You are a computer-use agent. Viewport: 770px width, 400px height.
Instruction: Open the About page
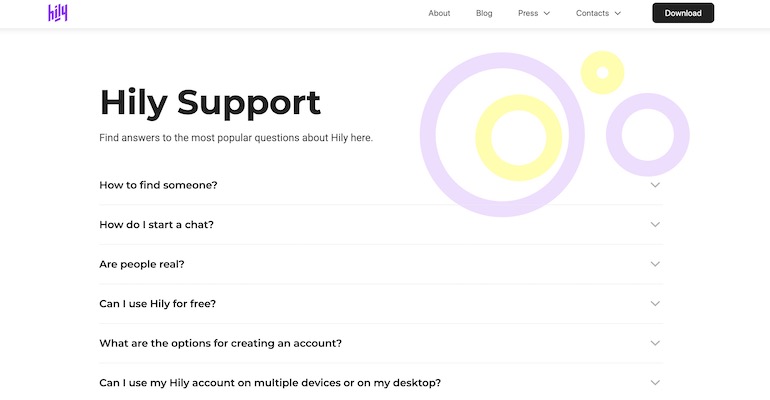click(439, 13)
